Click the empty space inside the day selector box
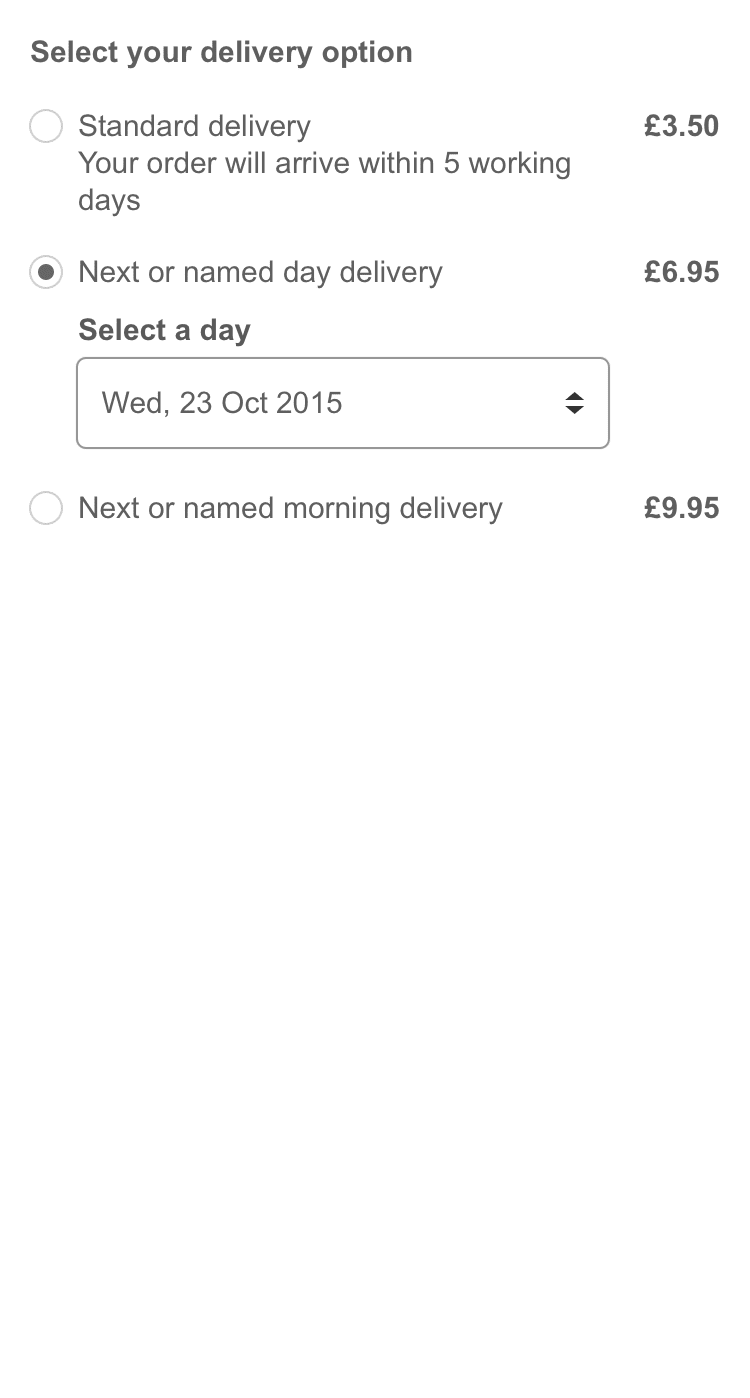Image resolution: width=750 pixels, height=1398 pixels. point(450,403)
